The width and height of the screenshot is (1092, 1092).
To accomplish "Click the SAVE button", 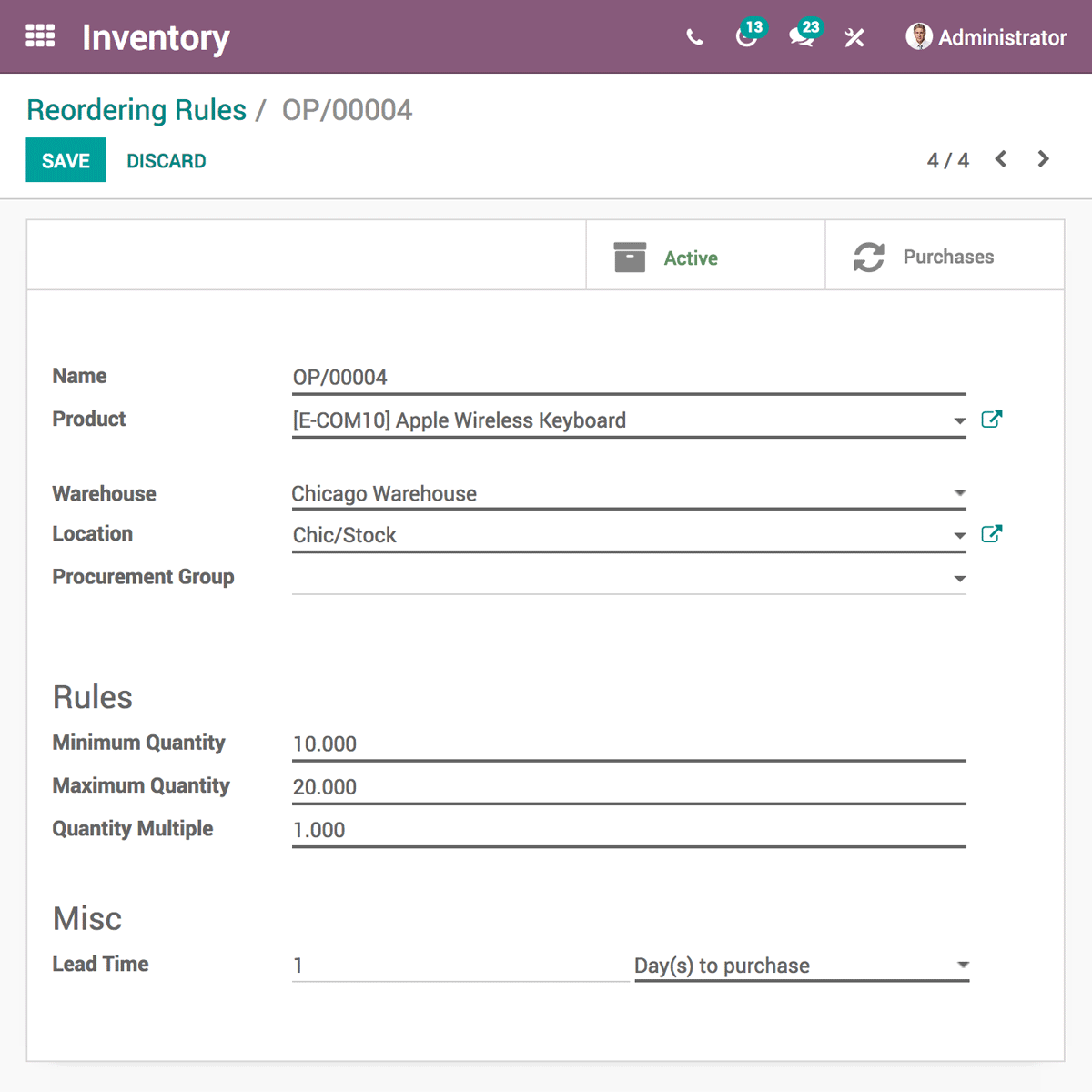I will tap(65, 160).
